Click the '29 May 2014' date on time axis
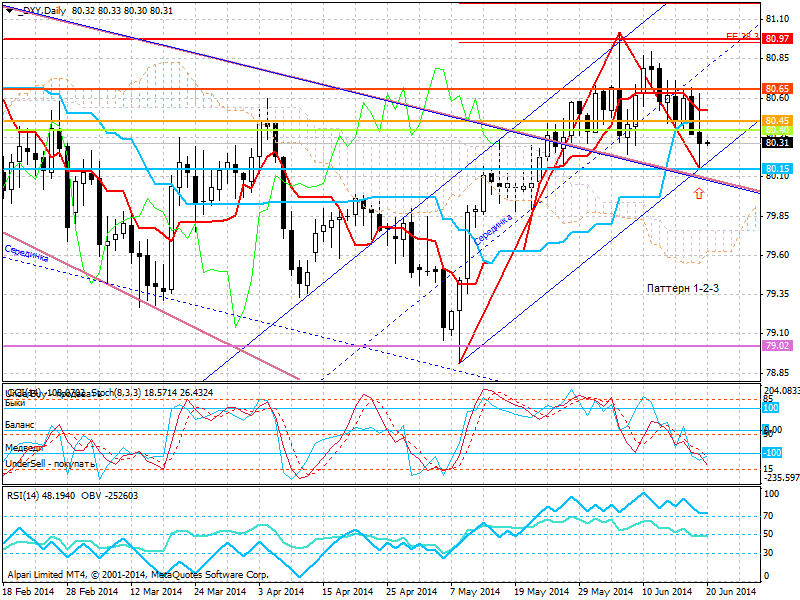800x600 pixels. click(605, 591)
